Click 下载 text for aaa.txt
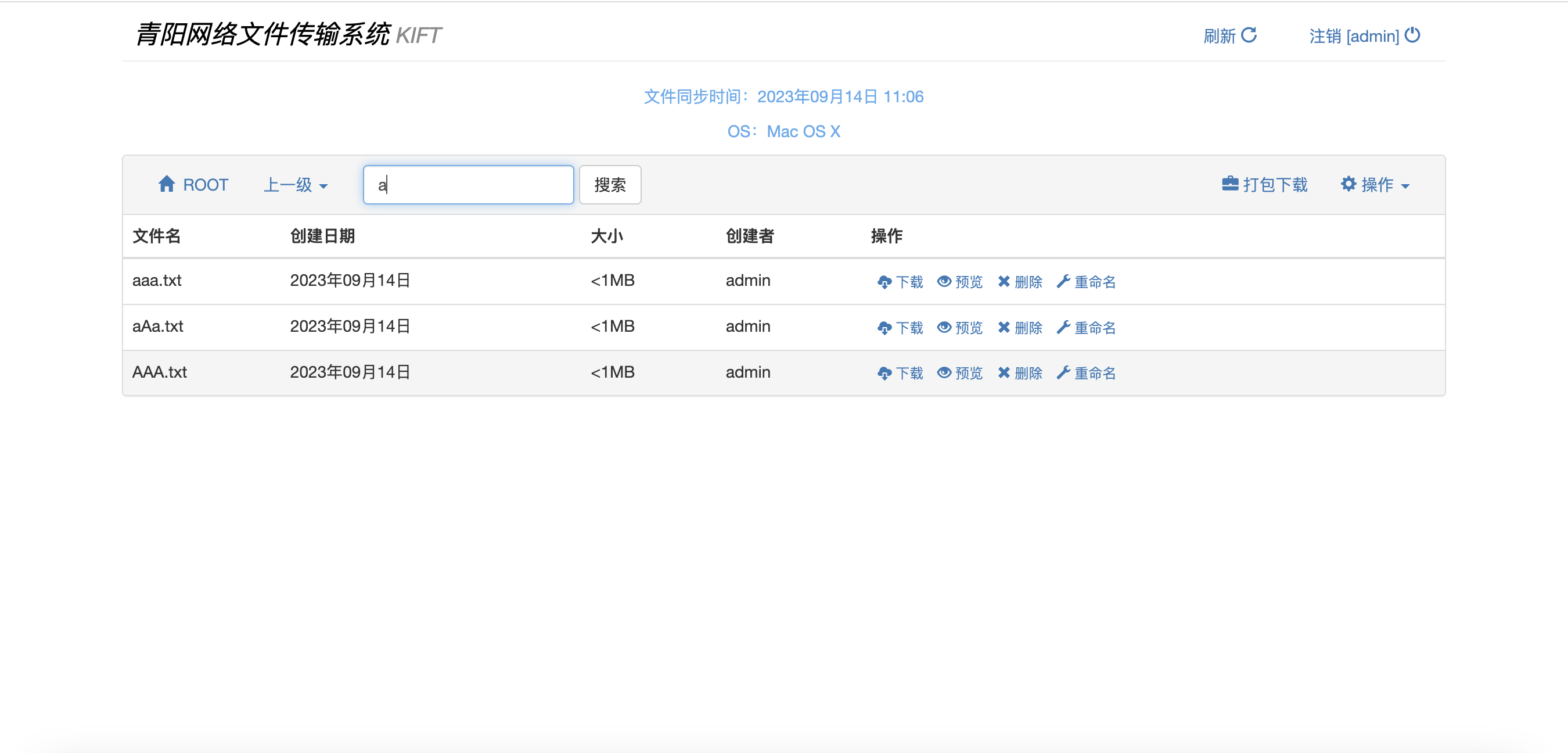 [909, 282]
